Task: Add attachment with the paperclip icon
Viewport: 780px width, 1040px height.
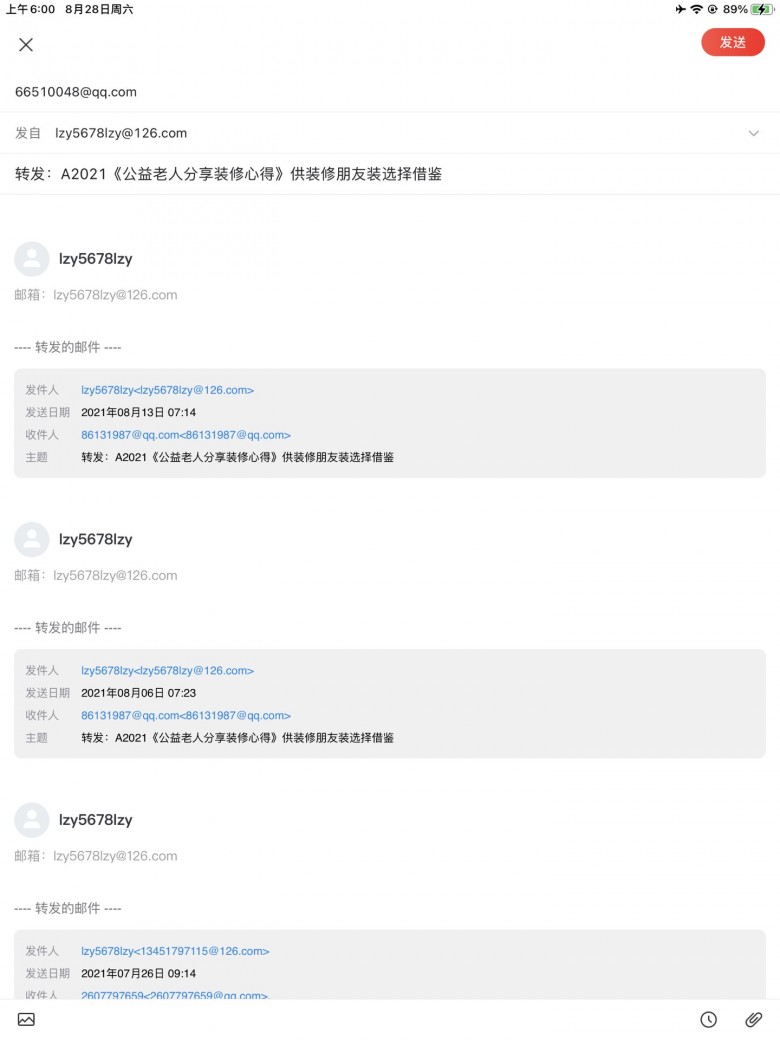Action: coord(753,1019)
